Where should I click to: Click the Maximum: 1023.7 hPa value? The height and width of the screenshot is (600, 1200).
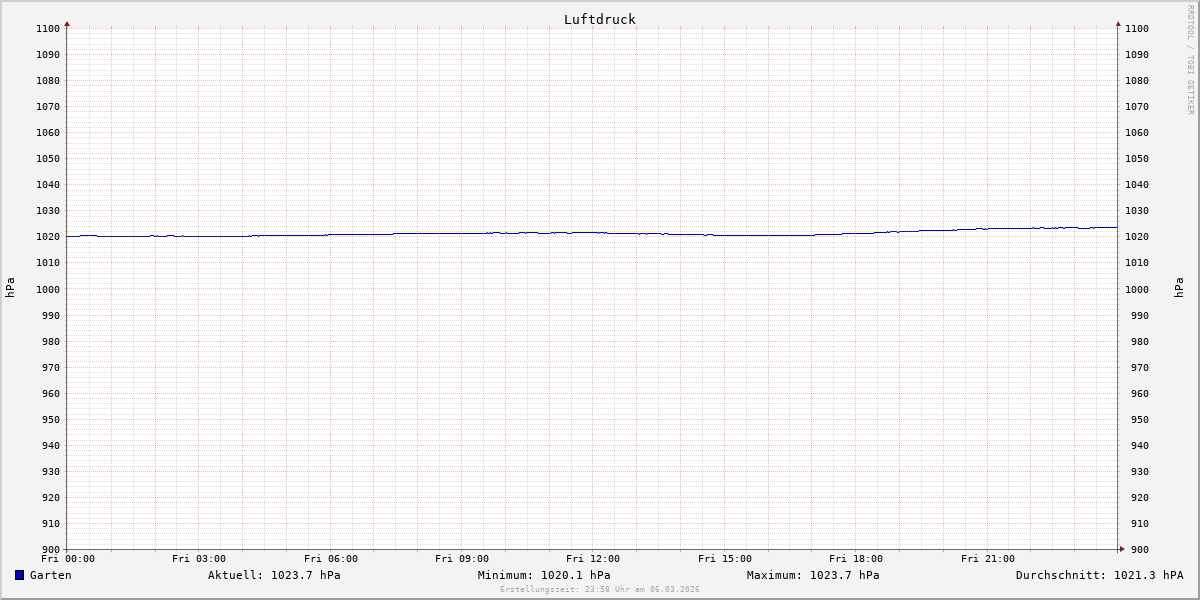coord(813,575)
